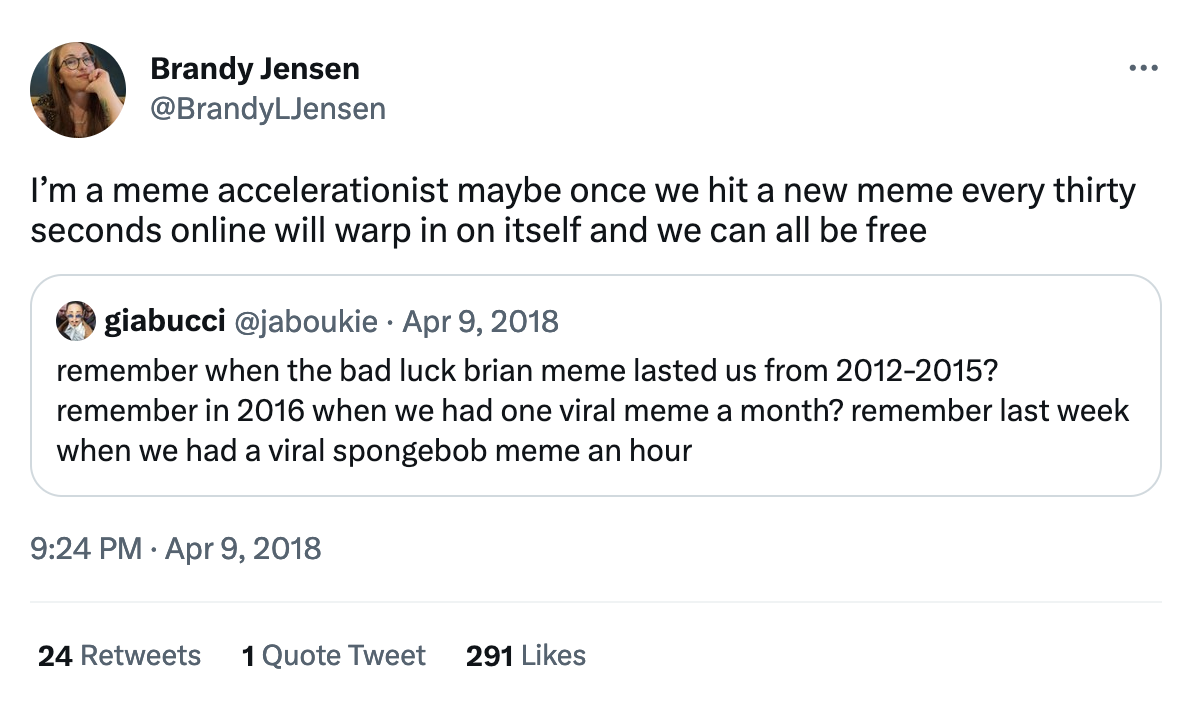The height and width of the screenshot is (702, 1190).
Task: Open the @jaboukie handle in quoted tweet
Action: pyautogui.click(x=305, y=321)
